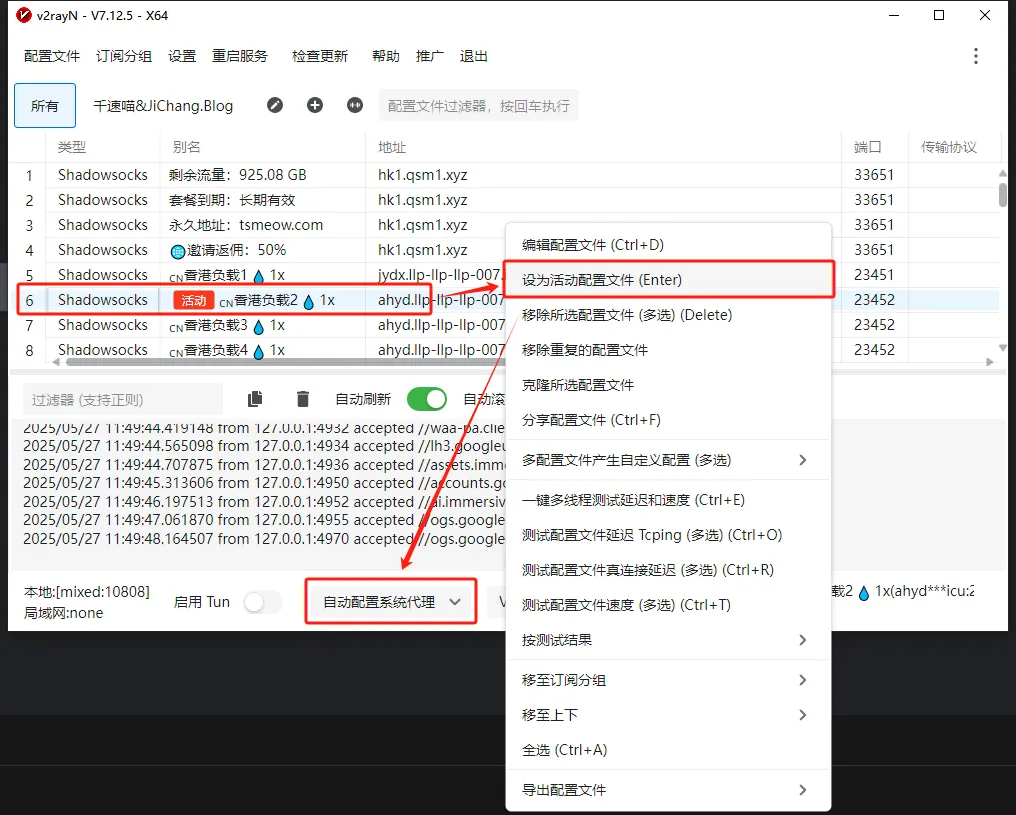Run 一键多线程测试延迟和速度 from the context menu
1016x815 pixels.
point(668,500)
